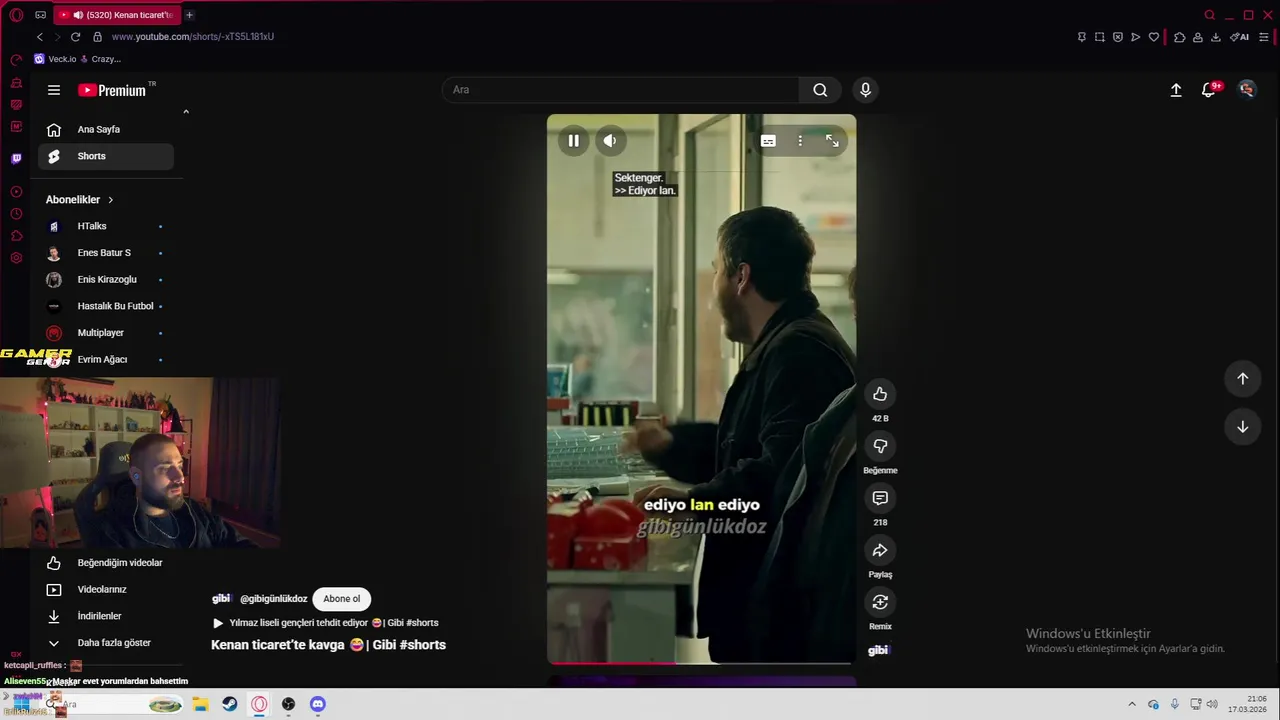Open the Crazy... bookmark

click(x=102, y=59)
